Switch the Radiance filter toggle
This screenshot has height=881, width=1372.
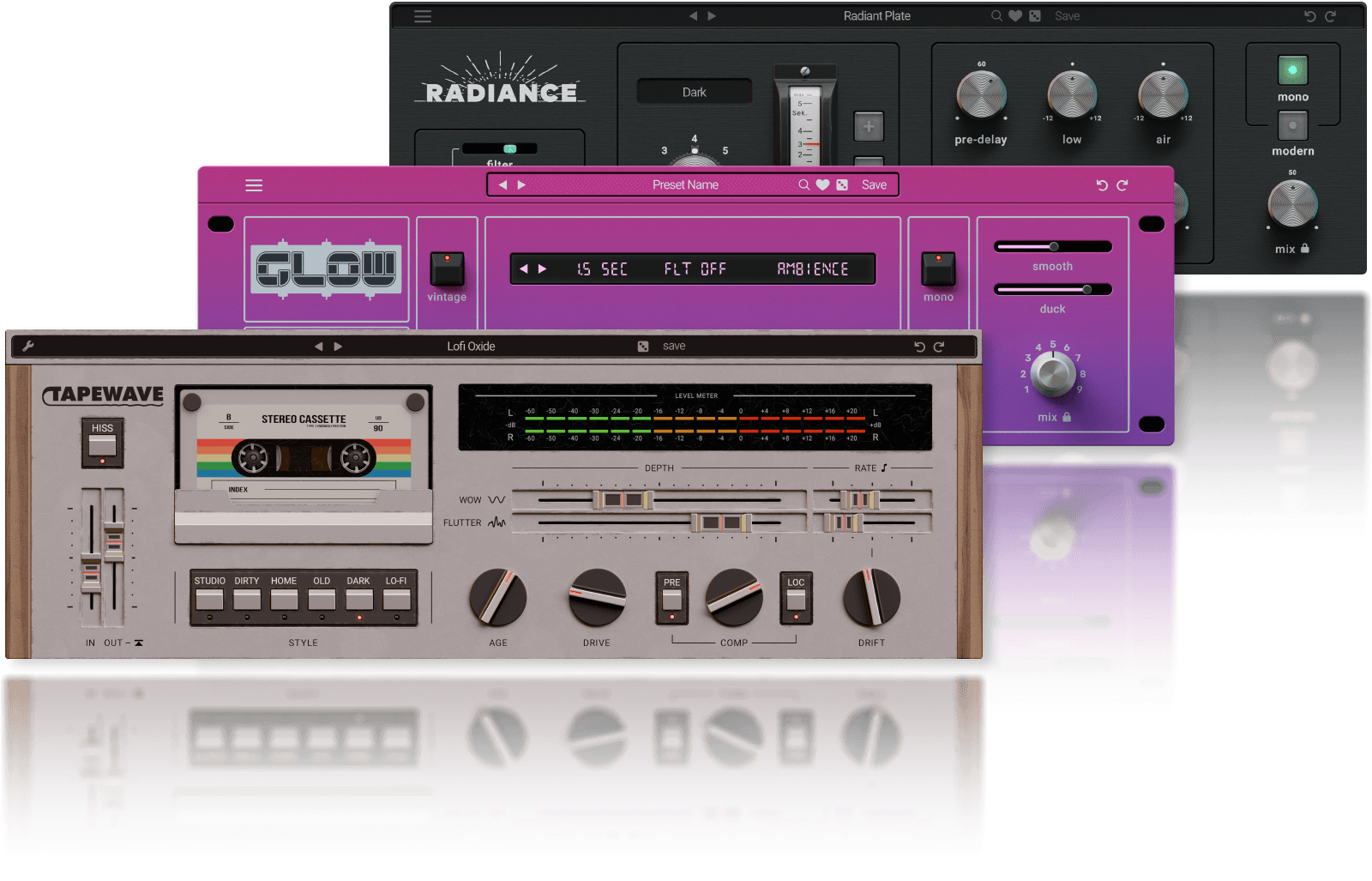point(500,148)
